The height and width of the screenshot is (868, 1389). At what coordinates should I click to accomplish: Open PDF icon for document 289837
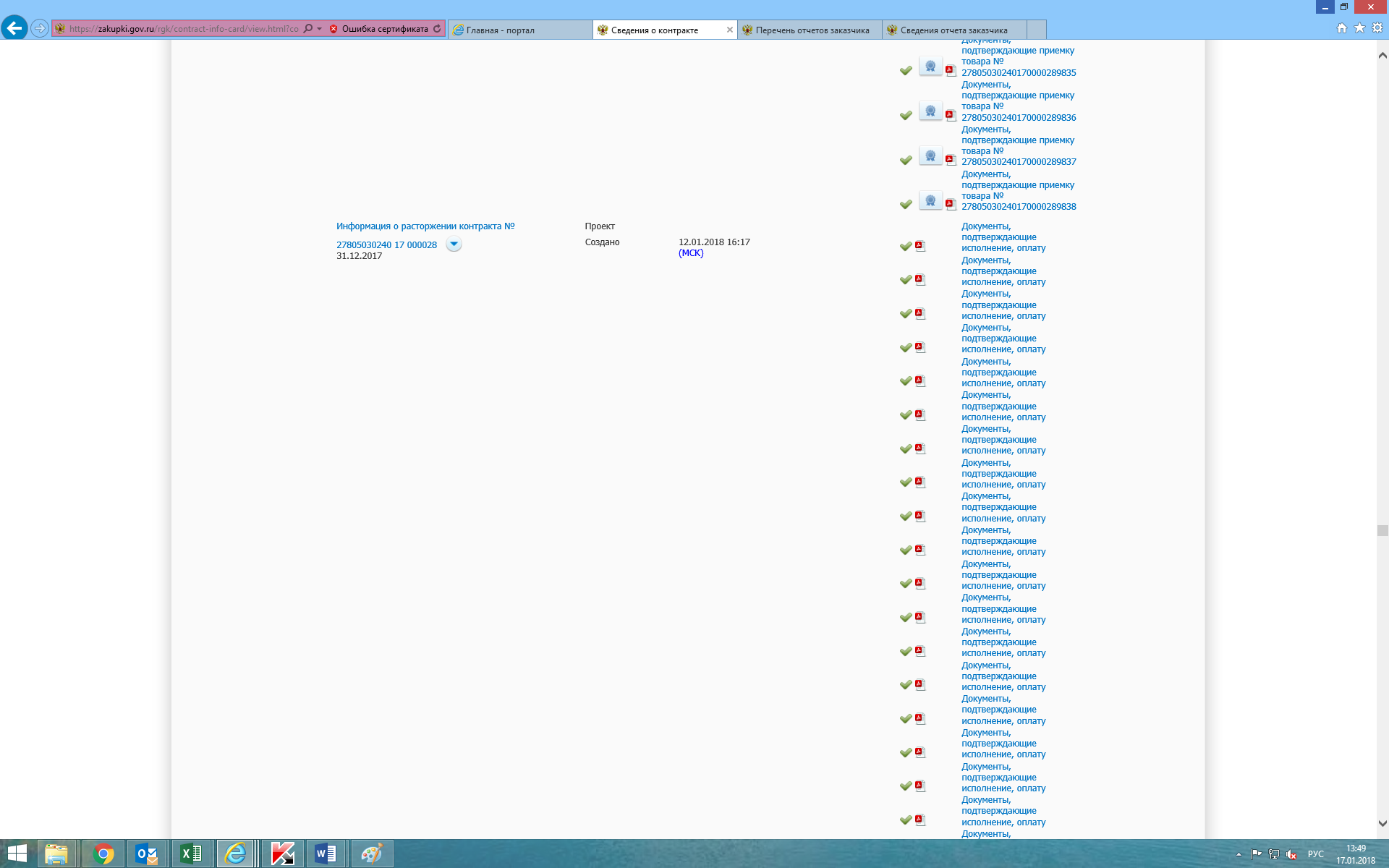(951, 160)
